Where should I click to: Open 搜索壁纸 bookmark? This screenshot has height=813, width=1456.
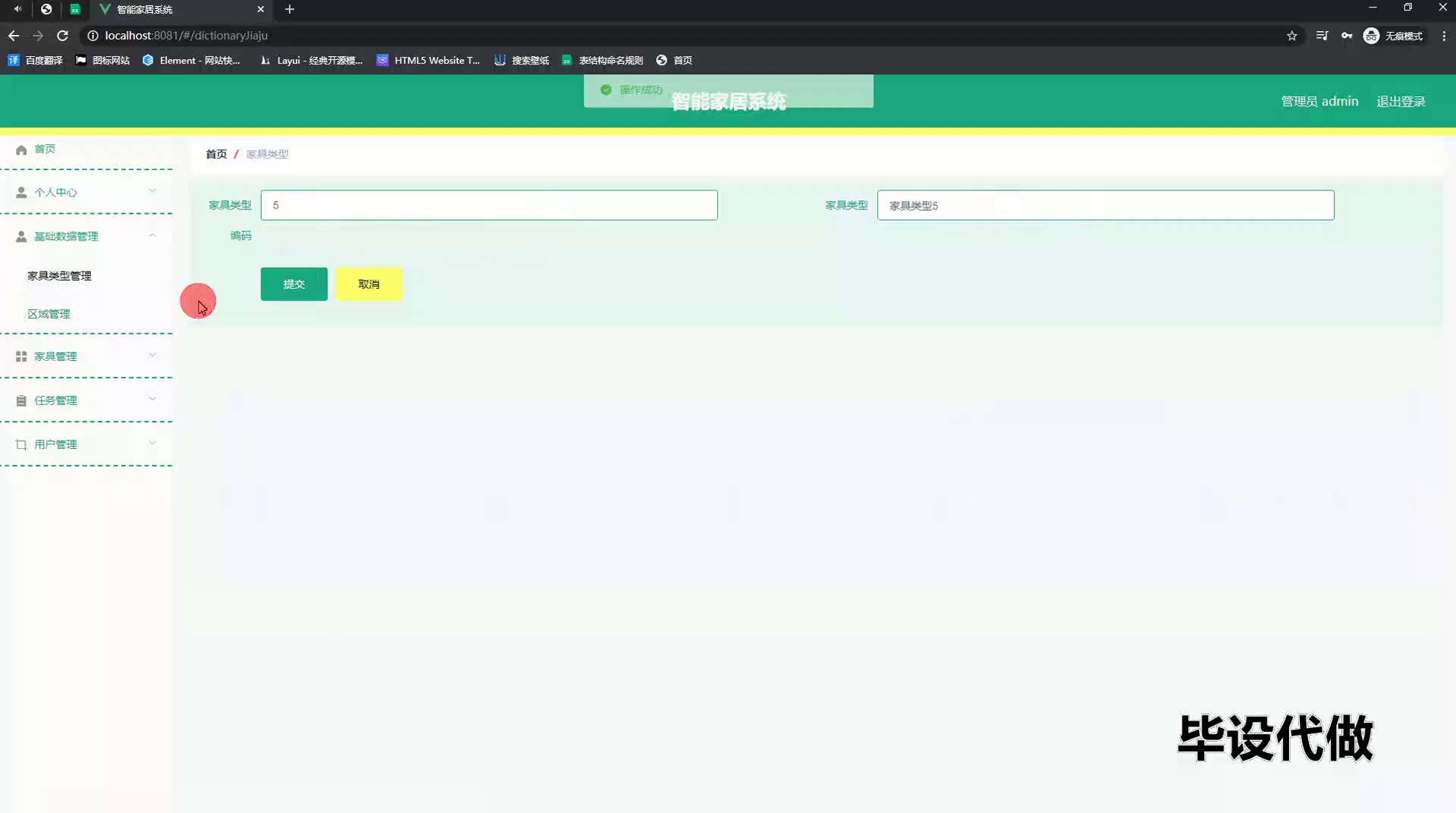pyautogui.click(x=522, y=60)
